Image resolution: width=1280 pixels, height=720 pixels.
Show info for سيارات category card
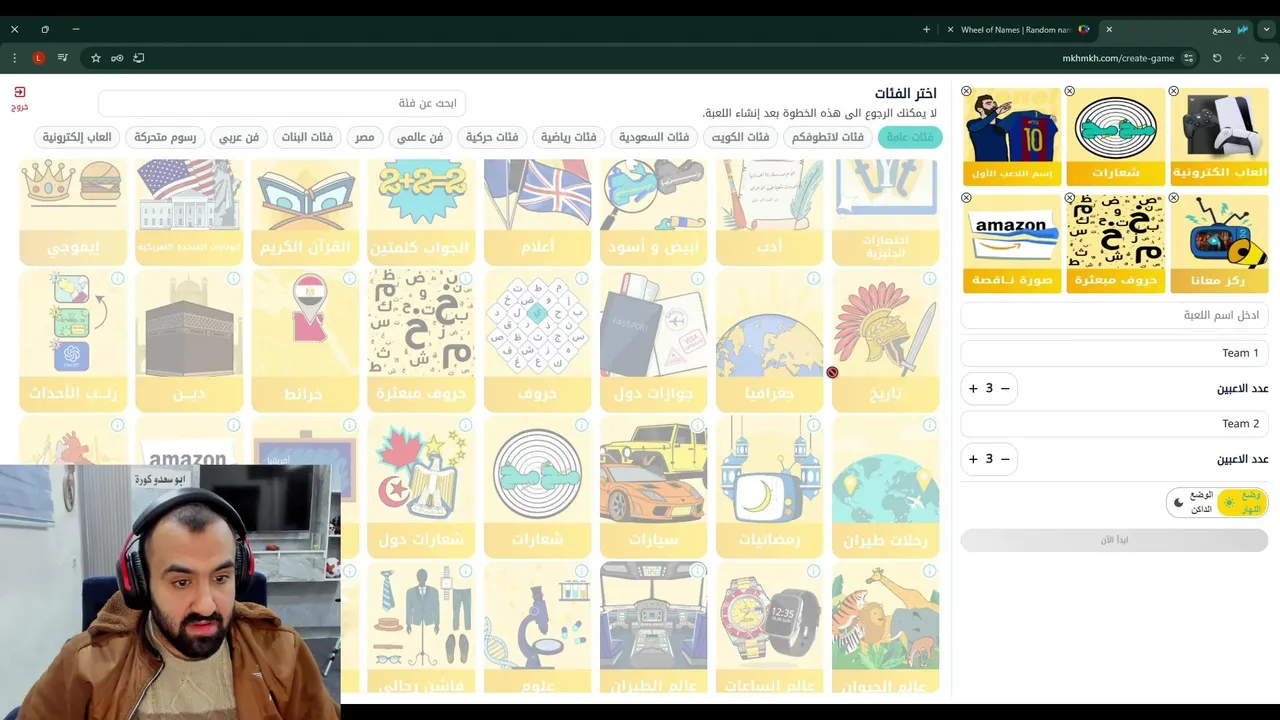coord(698,425)
